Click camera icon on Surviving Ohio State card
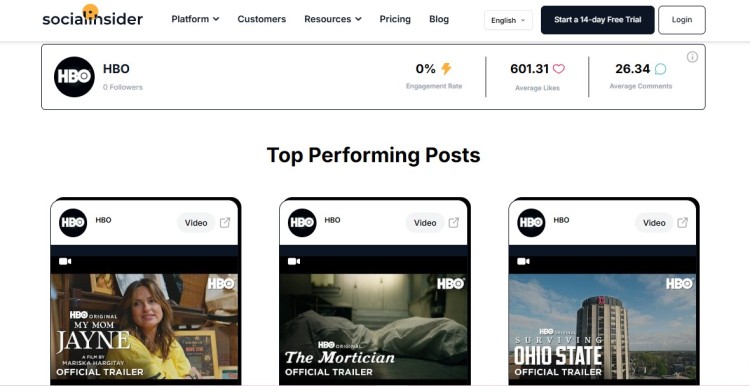 coord(523,261)
